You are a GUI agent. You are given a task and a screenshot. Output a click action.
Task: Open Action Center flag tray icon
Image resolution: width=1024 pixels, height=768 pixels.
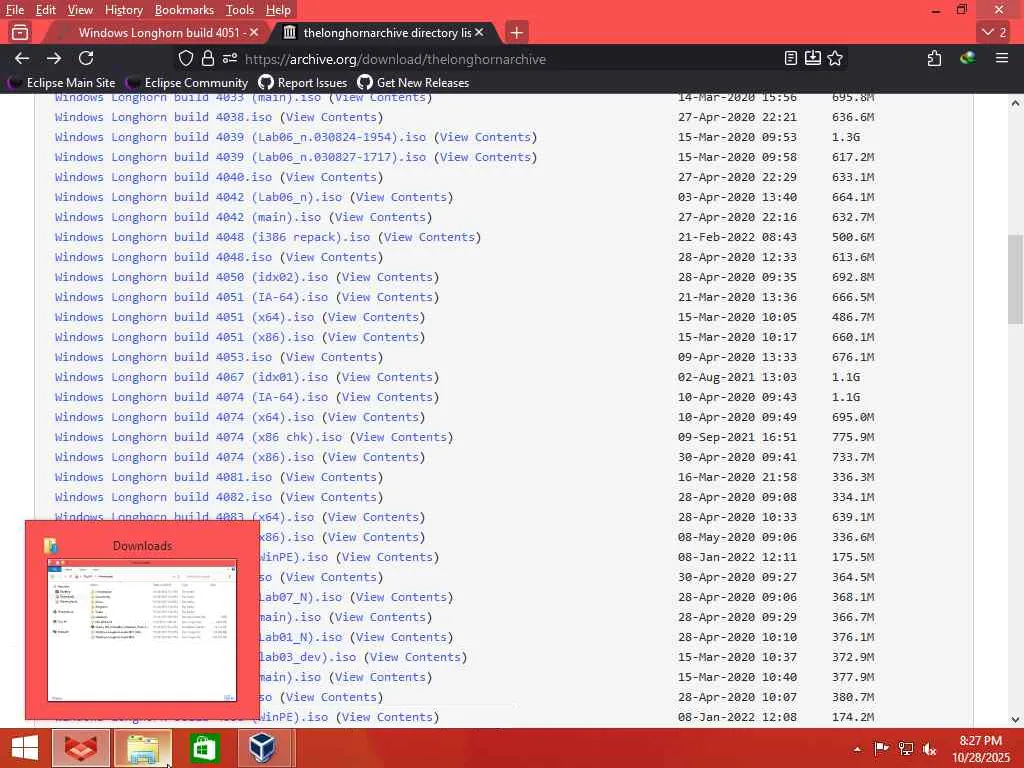click(x=881, y=748)
